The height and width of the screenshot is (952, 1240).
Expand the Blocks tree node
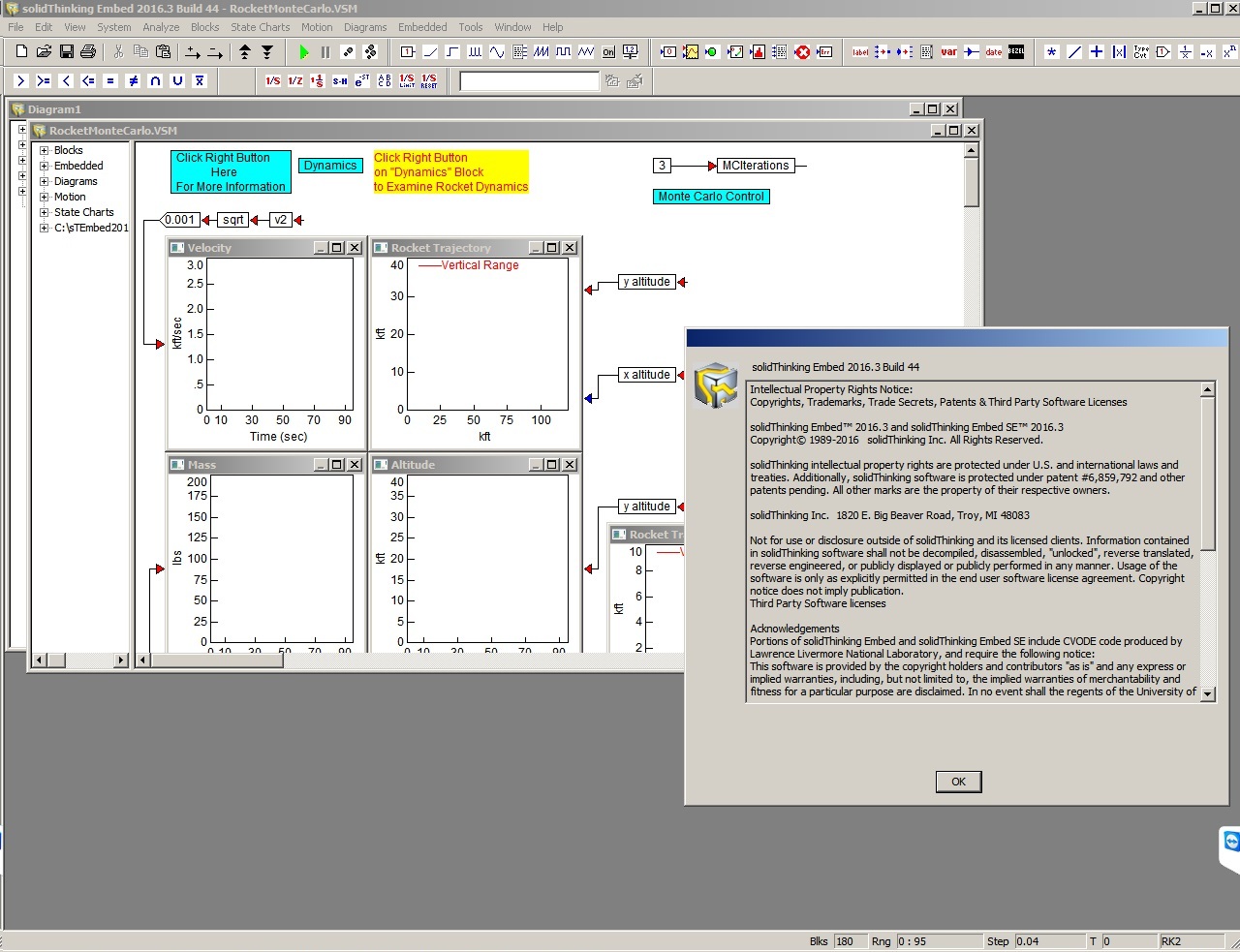(44, 150)
